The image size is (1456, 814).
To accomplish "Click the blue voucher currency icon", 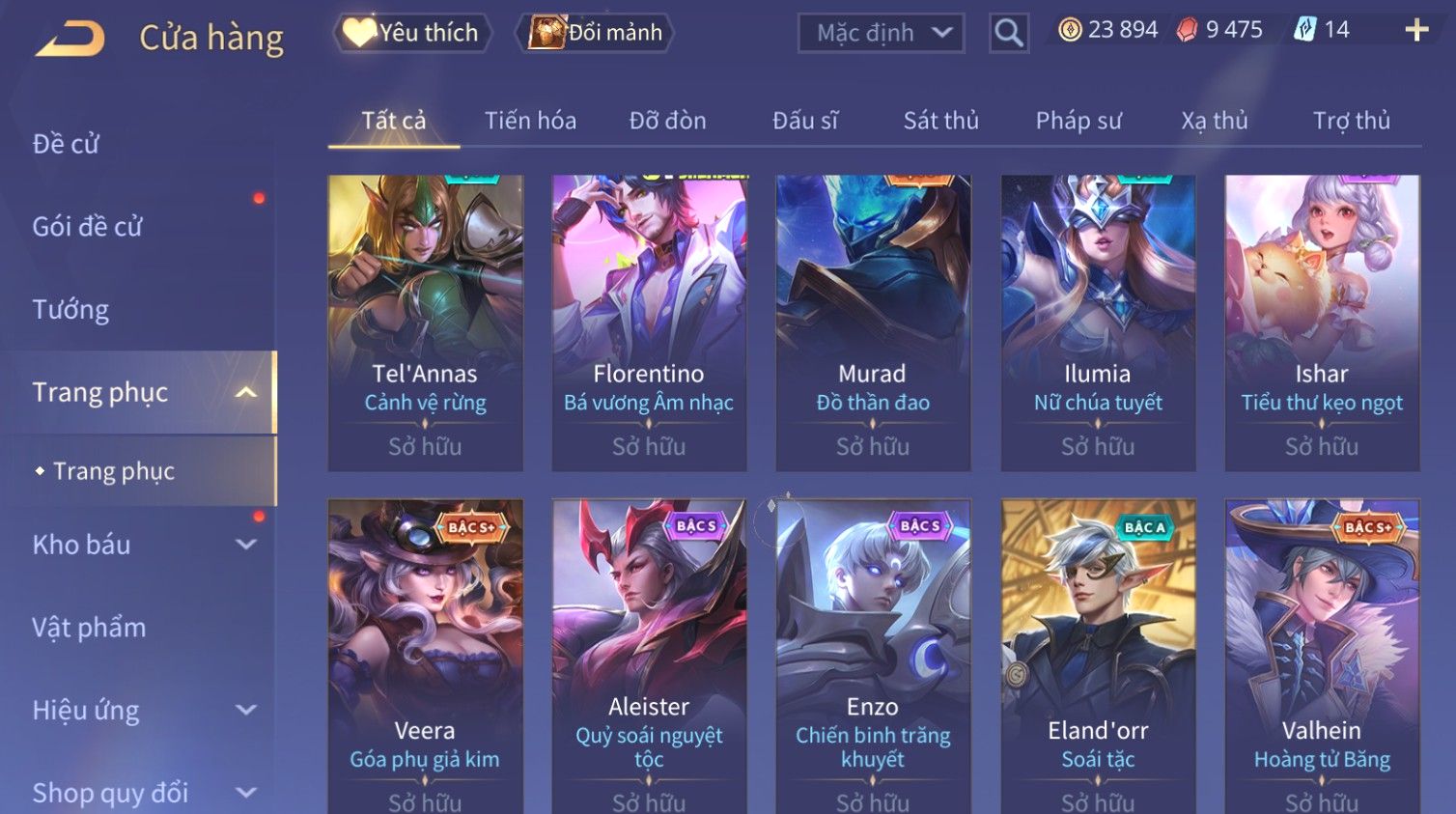I will click(x=1304, y=30).
